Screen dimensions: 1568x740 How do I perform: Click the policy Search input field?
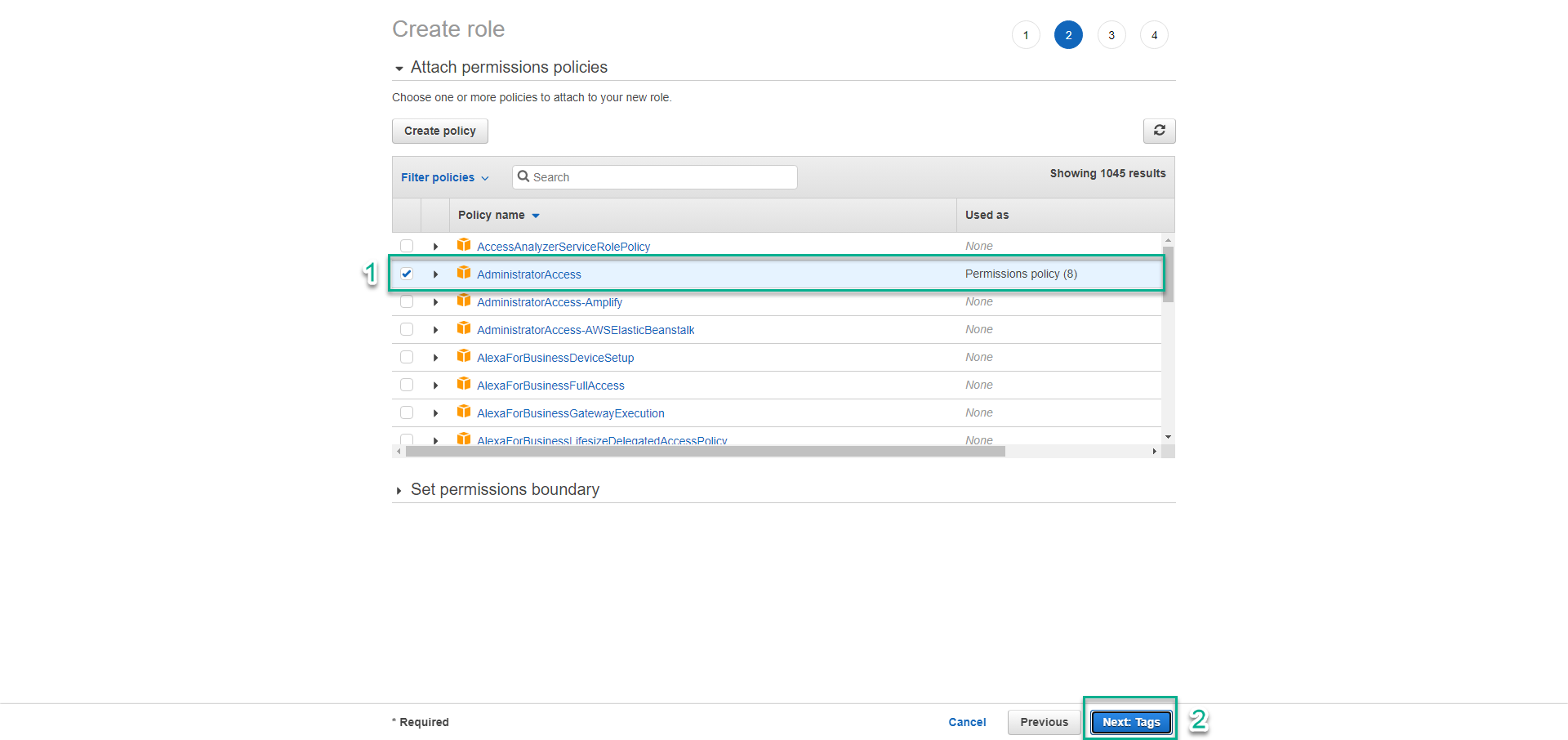point(655,177)
